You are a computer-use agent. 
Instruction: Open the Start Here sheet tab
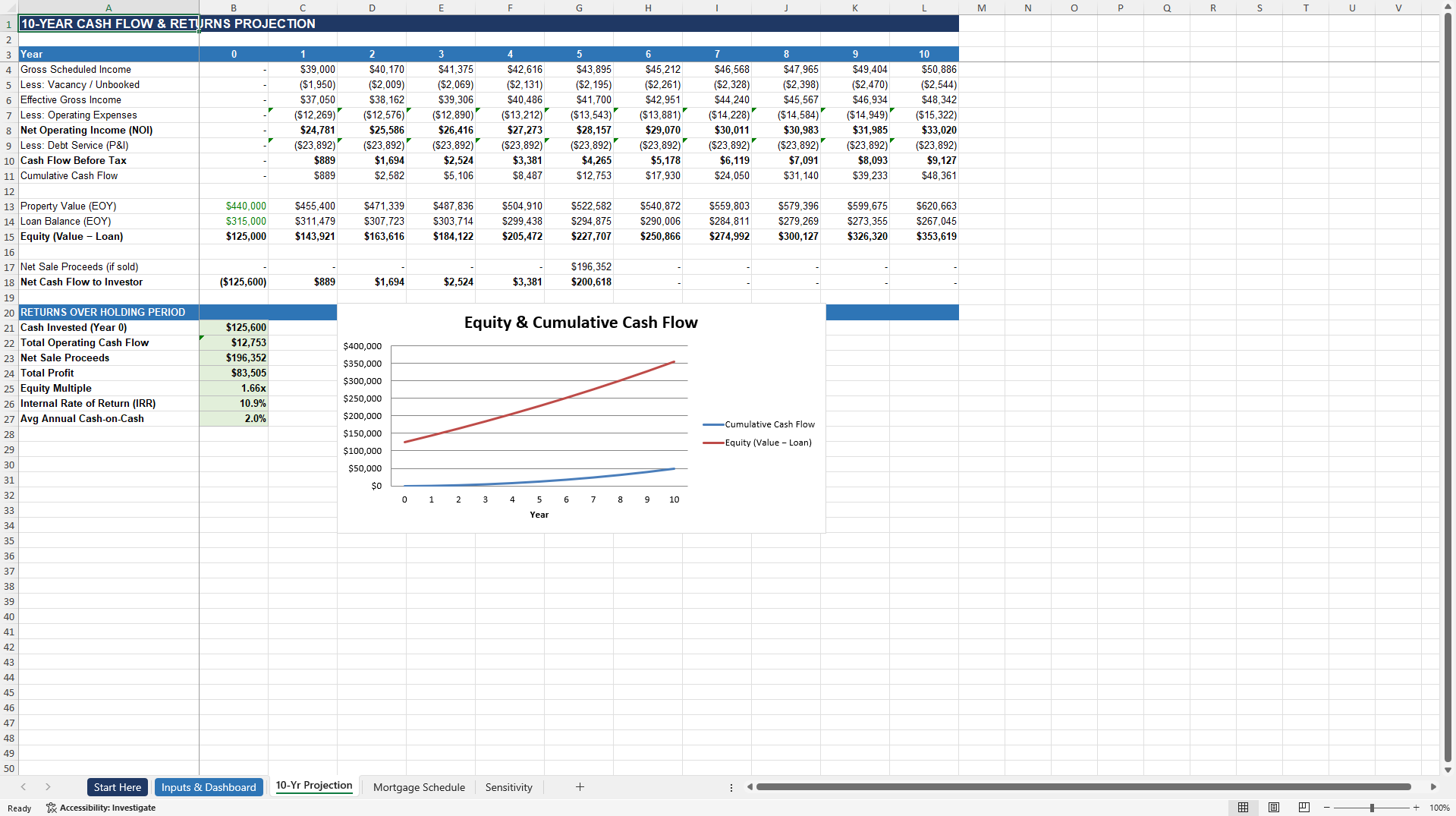click(118, 787)
